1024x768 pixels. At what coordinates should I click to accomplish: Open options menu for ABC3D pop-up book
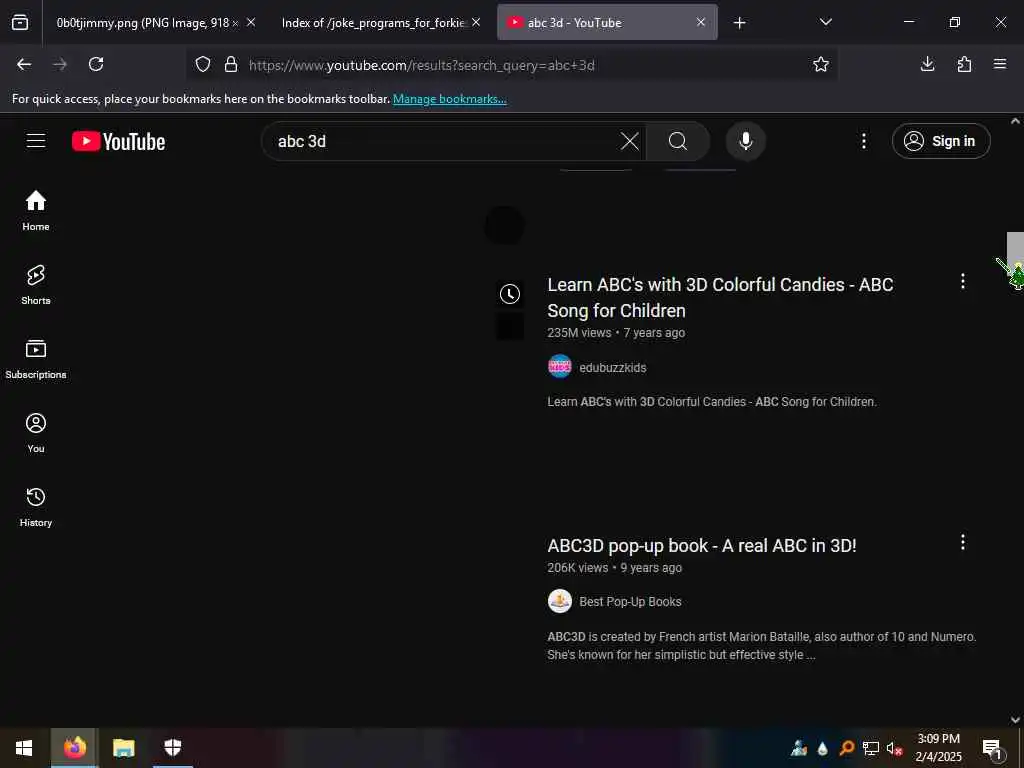[x=963, y=542]
